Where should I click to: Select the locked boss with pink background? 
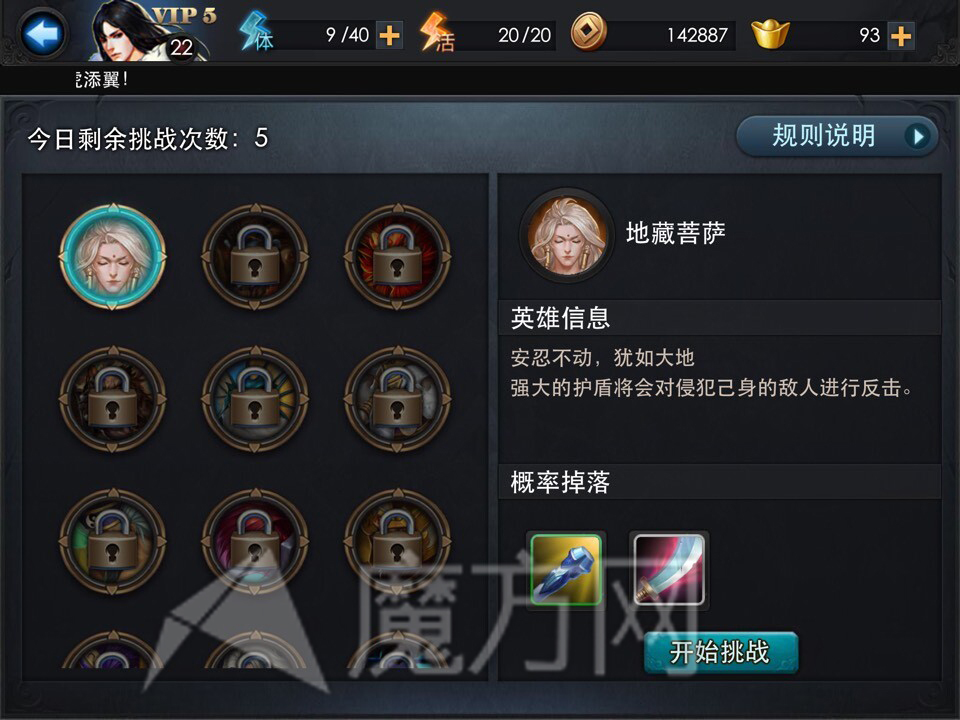point(255,541)
